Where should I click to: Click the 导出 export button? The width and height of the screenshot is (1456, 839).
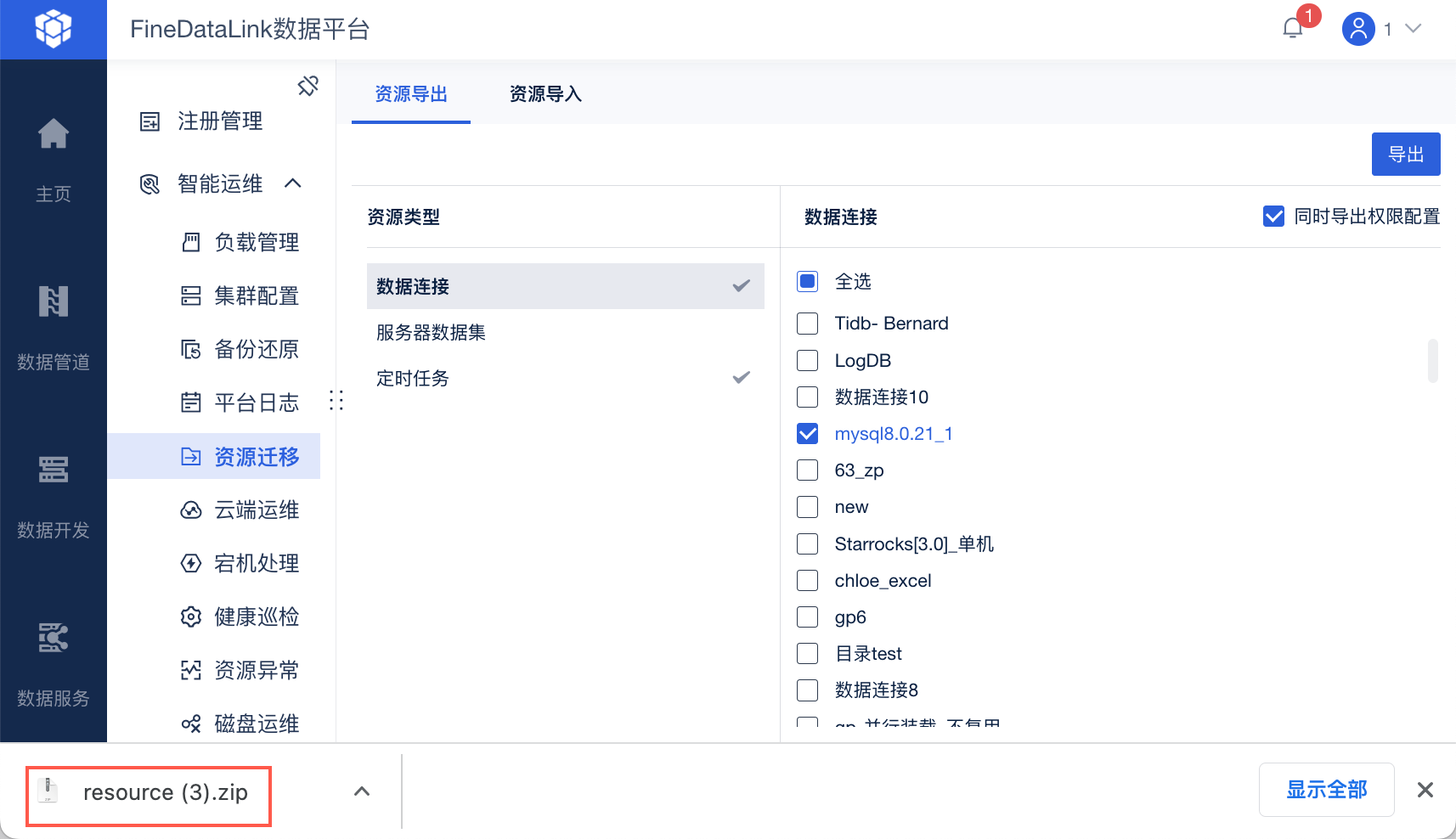[1405, 155]
